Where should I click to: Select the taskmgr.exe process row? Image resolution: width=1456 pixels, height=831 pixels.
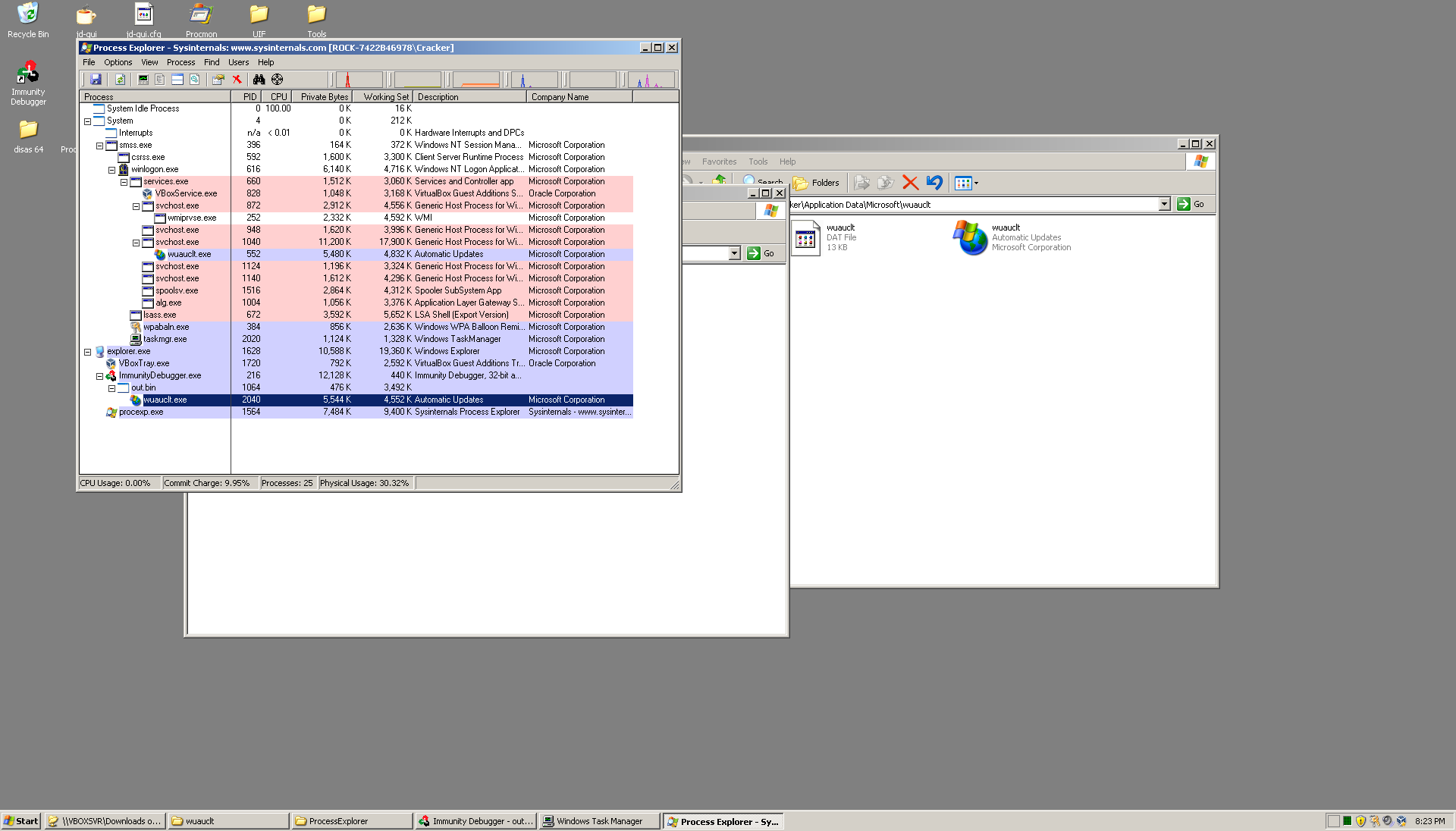pos(356,340)
